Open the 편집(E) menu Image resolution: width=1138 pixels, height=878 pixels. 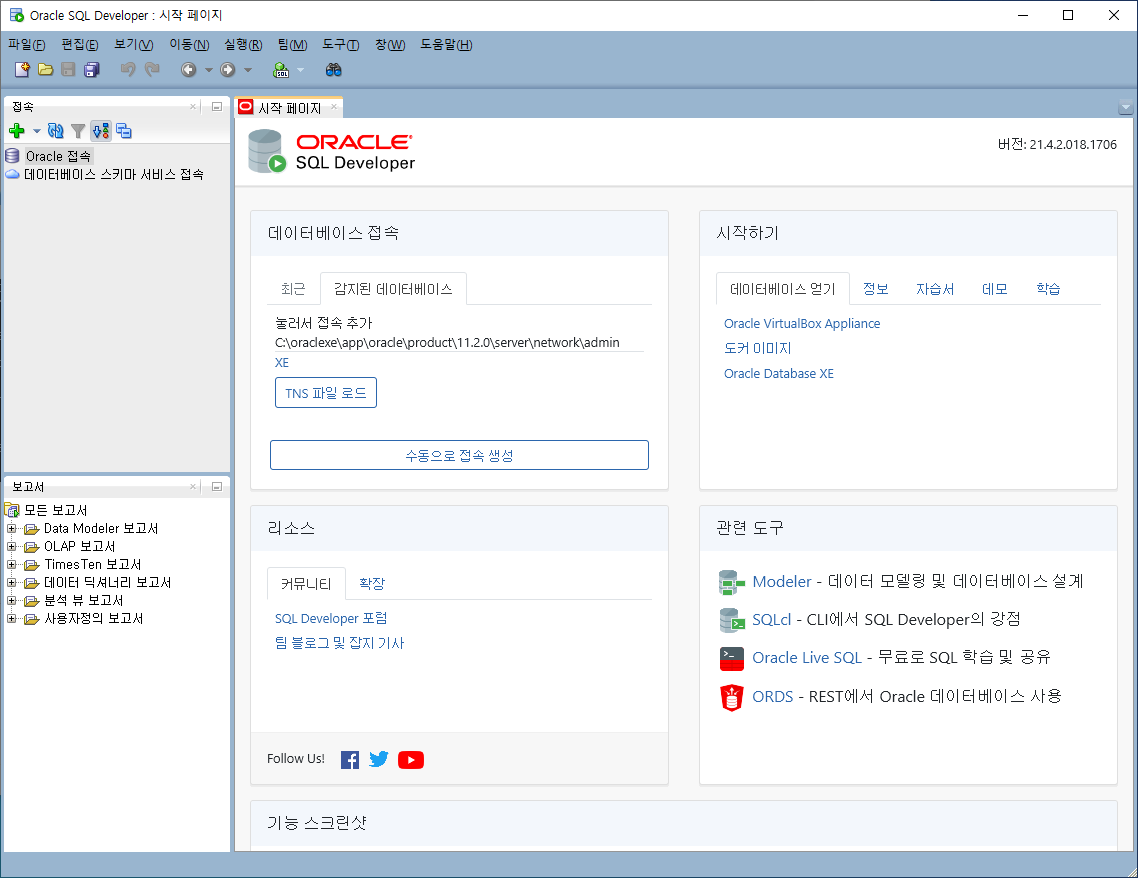pyautogui.click(x=80, y=45)
